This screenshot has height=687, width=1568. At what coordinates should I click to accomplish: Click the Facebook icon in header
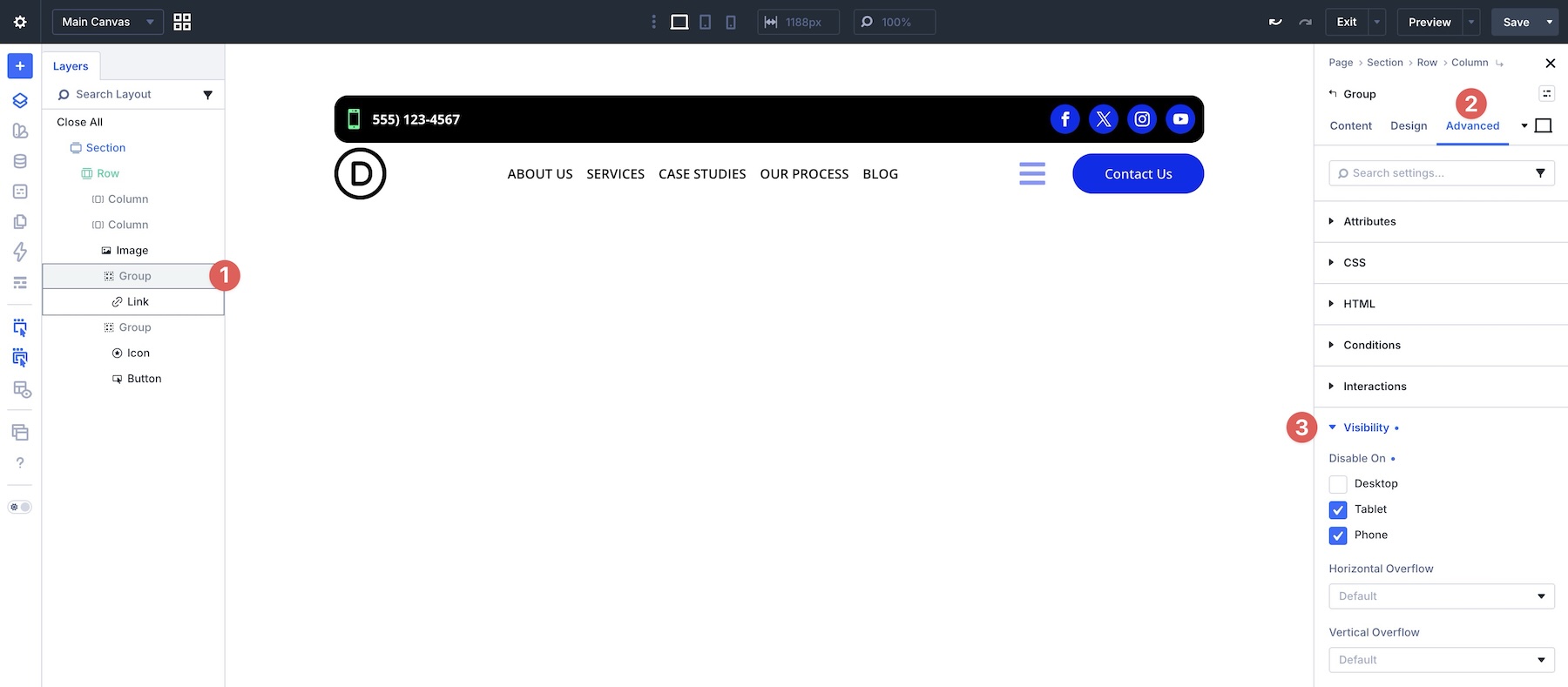1064,119
